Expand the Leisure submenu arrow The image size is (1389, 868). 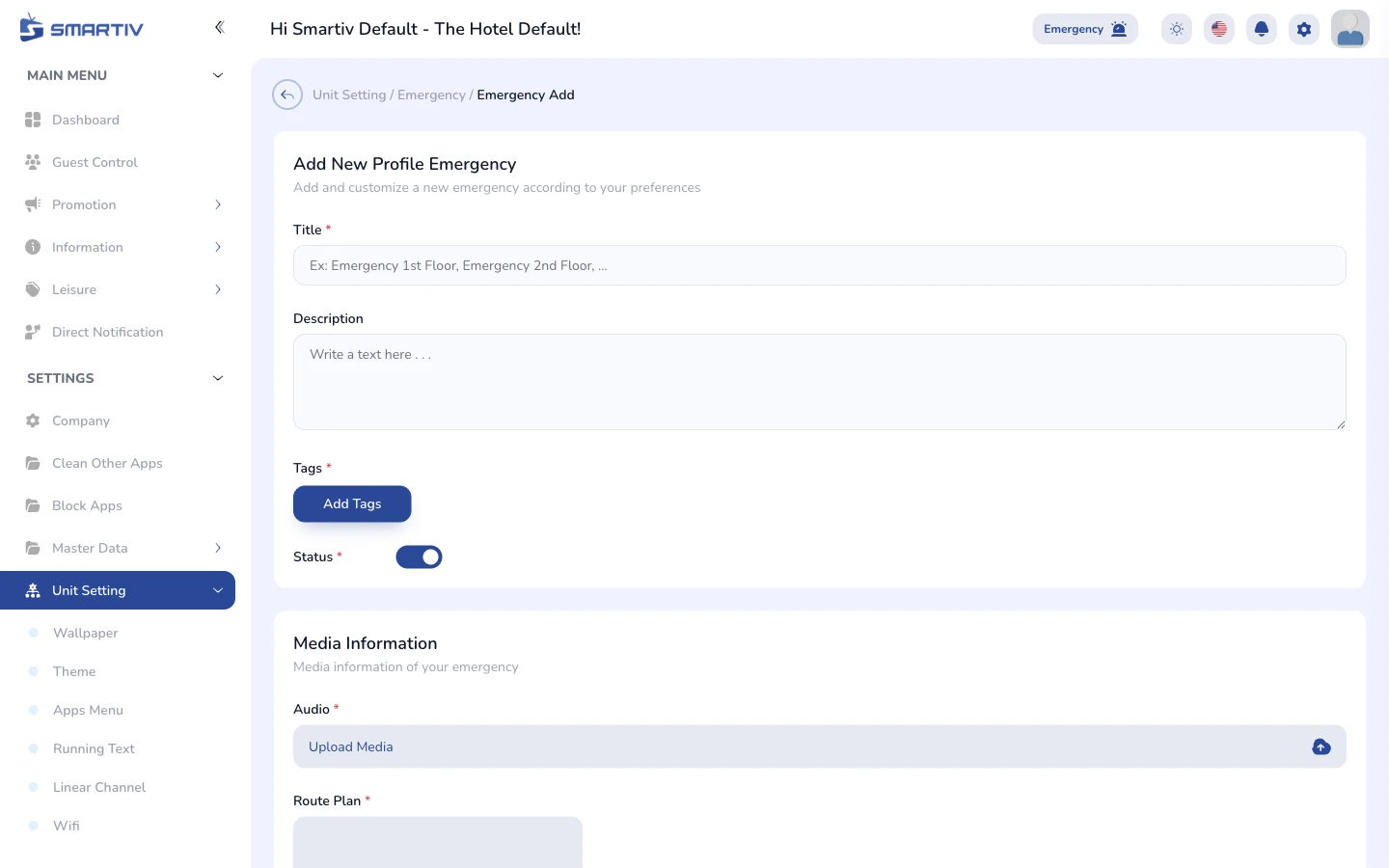click(x=218, y=289)
